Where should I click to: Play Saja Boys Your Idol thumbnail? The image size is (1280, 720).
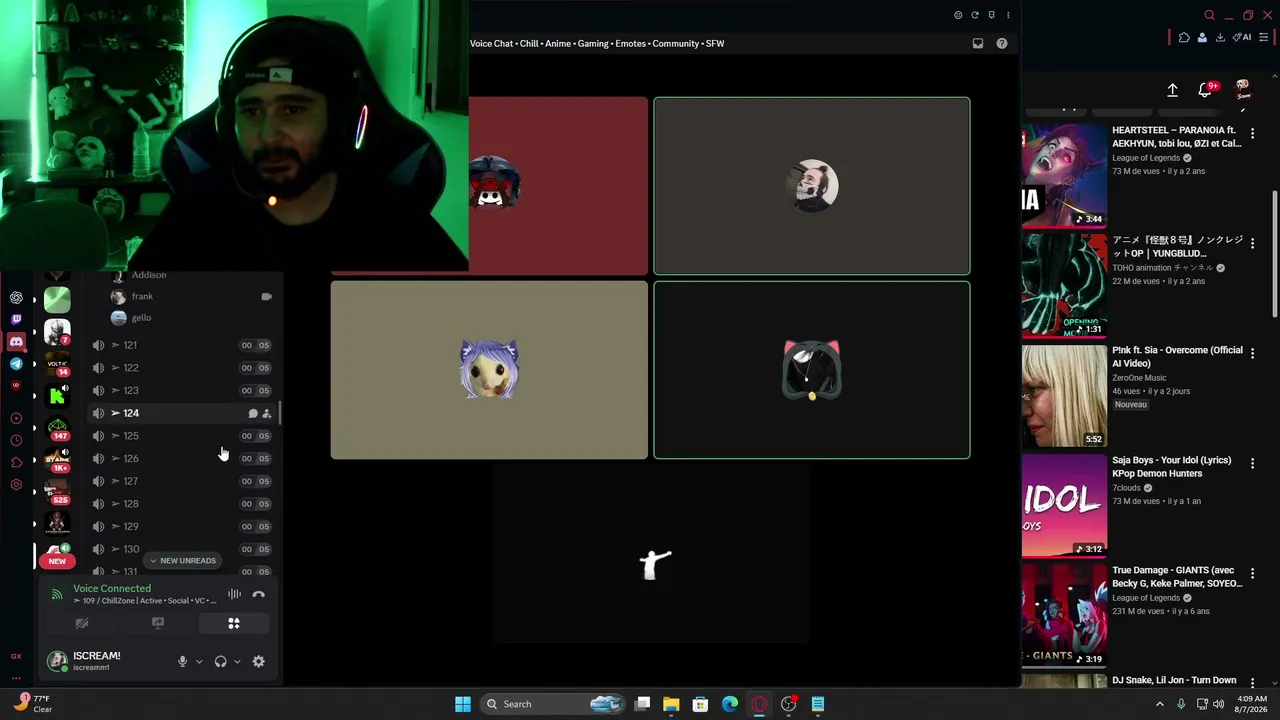click(1064, 506)
